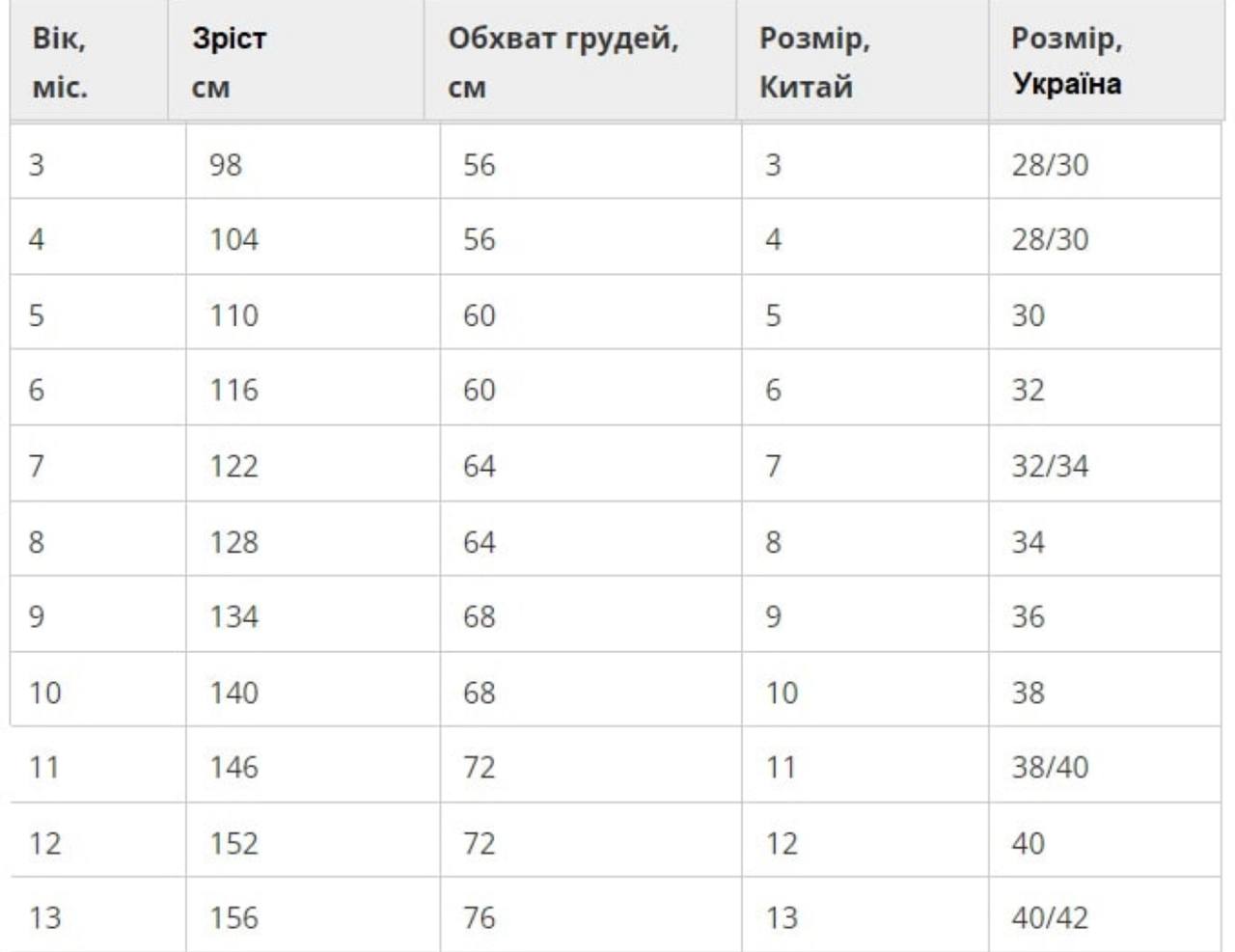Image resolution: width=1235 pixels, height=952 pixels.
Task: Click the Ukraine size cell 32/34
Action: pos(1050,466)
